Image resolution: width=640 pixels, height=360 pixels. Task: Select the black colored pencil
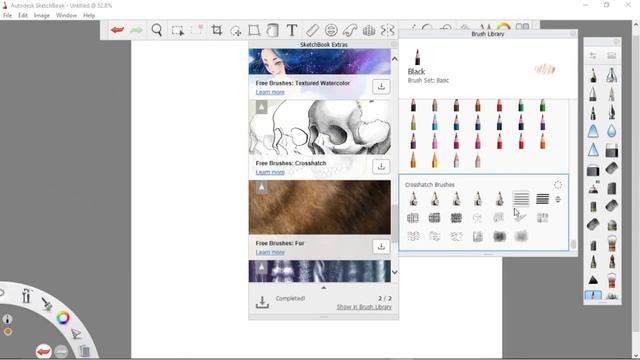tap(413, 105)
